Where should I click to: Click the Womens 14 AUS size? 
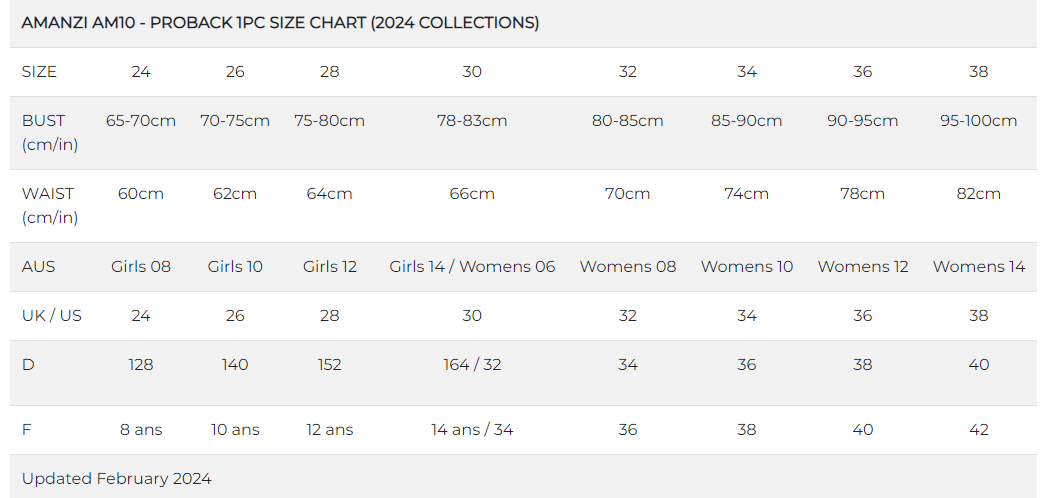pos(978,267)
